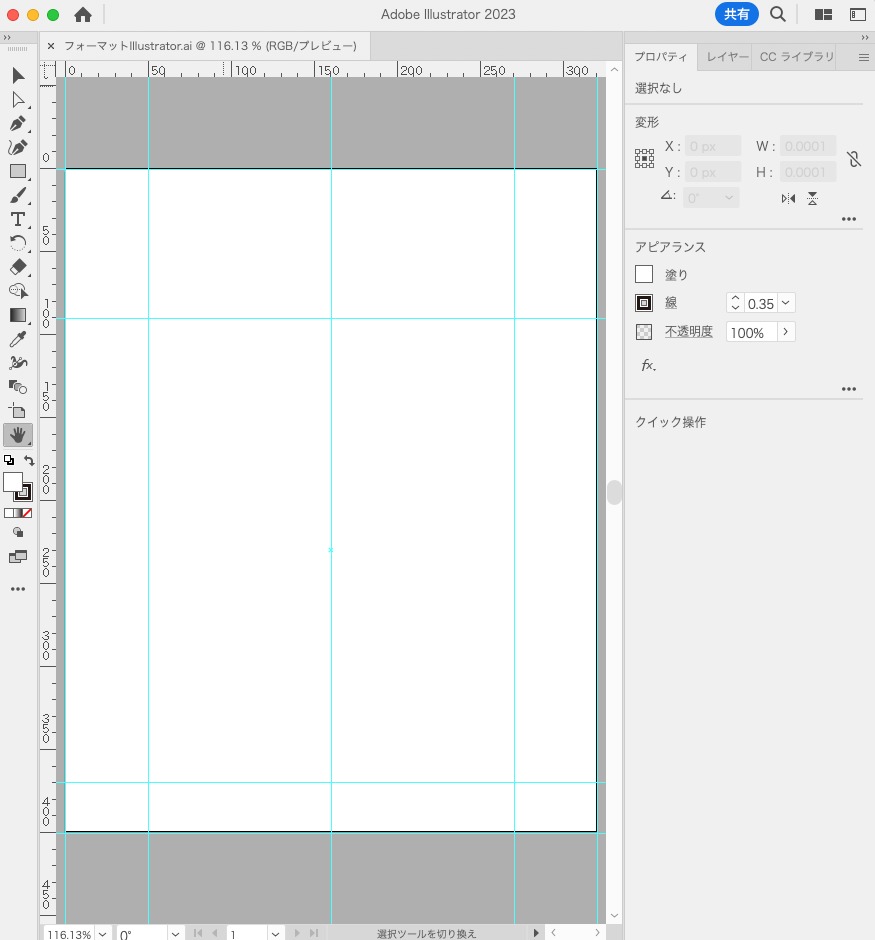
Task: Flip vertically in Transform section
Action: 812,198
